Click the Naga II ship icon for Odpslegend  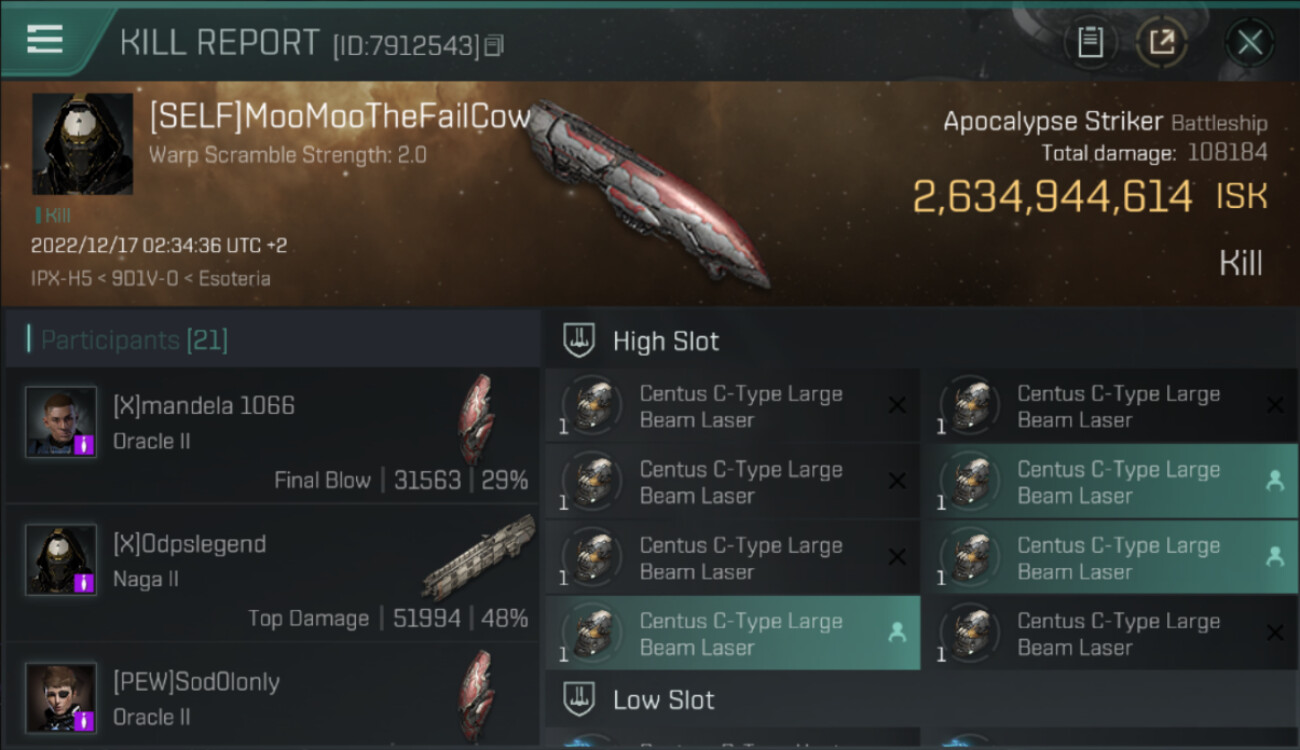[477, 557]
